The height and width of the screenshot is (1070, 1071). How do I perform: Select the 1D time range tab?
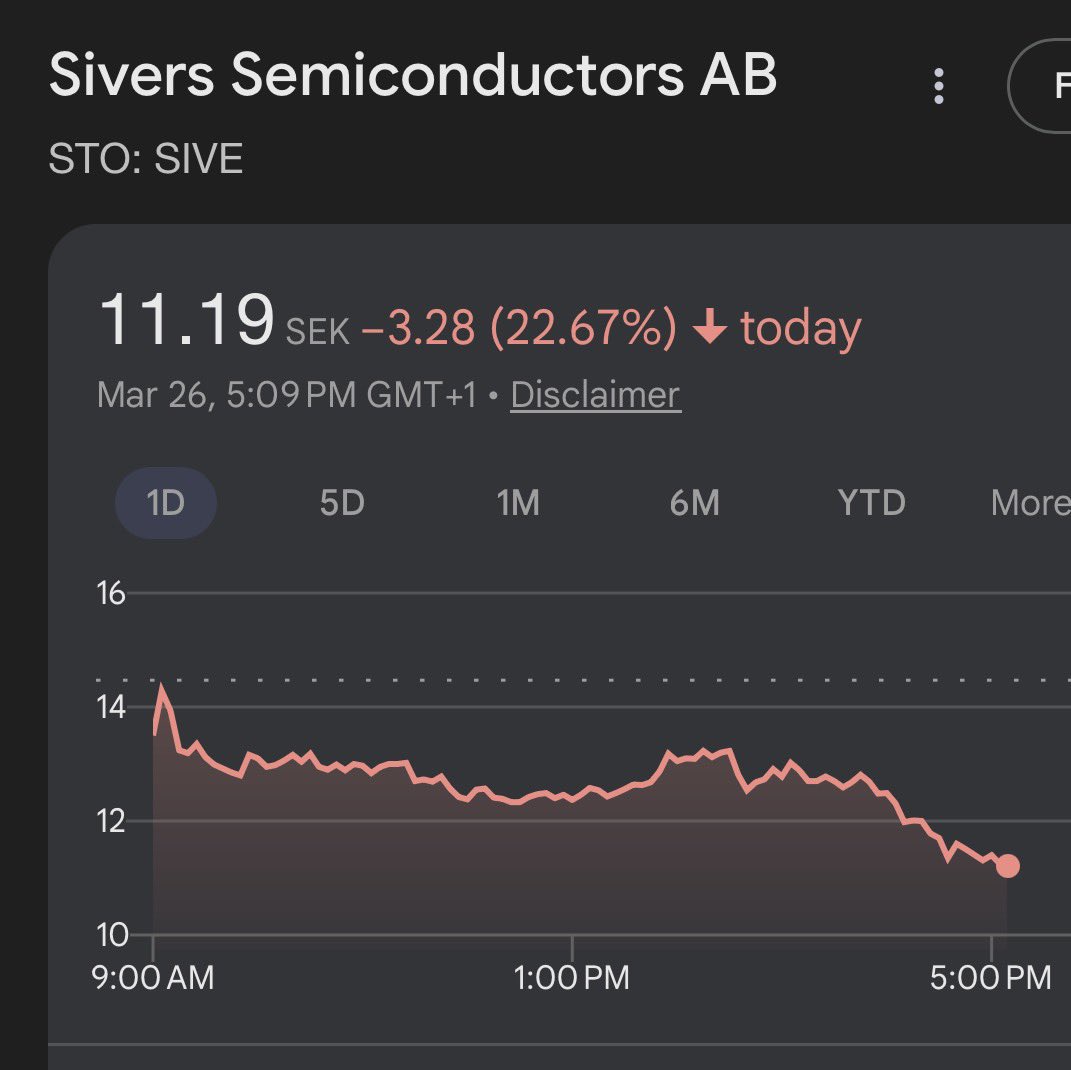[x=166, y=502]
